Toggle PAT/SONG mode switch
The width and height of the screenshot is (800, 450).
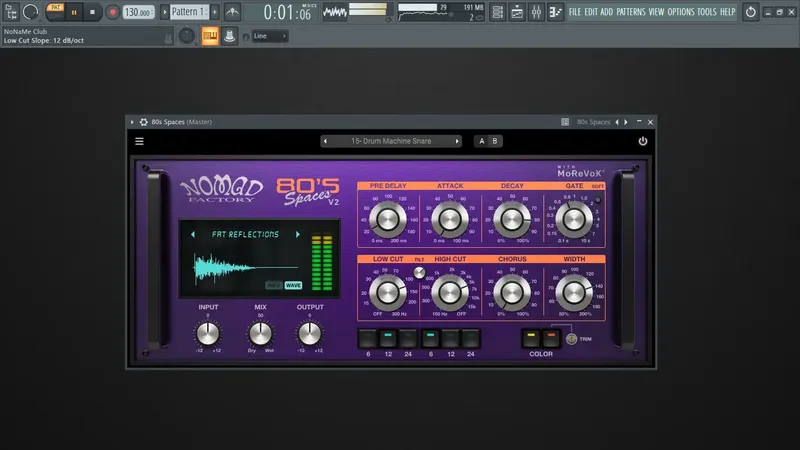pyautogui.click(x=55, y=12)
